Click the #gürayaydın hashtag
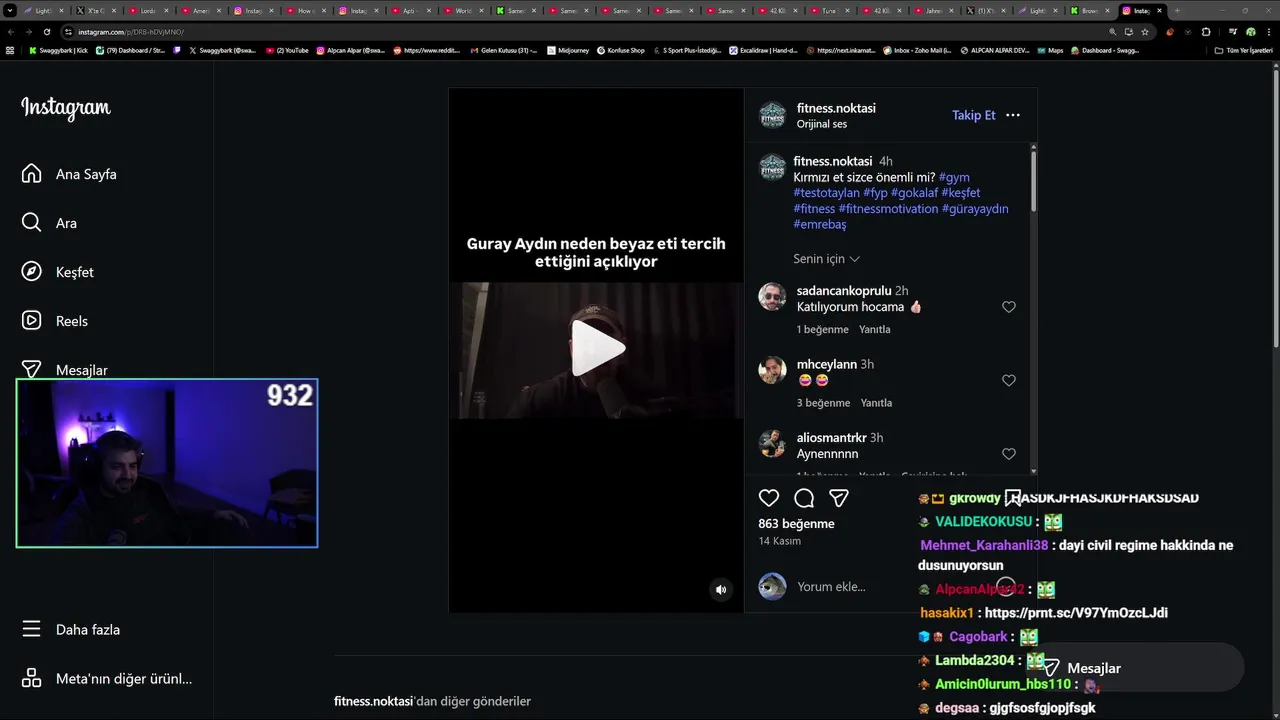 tap(975, 209)
